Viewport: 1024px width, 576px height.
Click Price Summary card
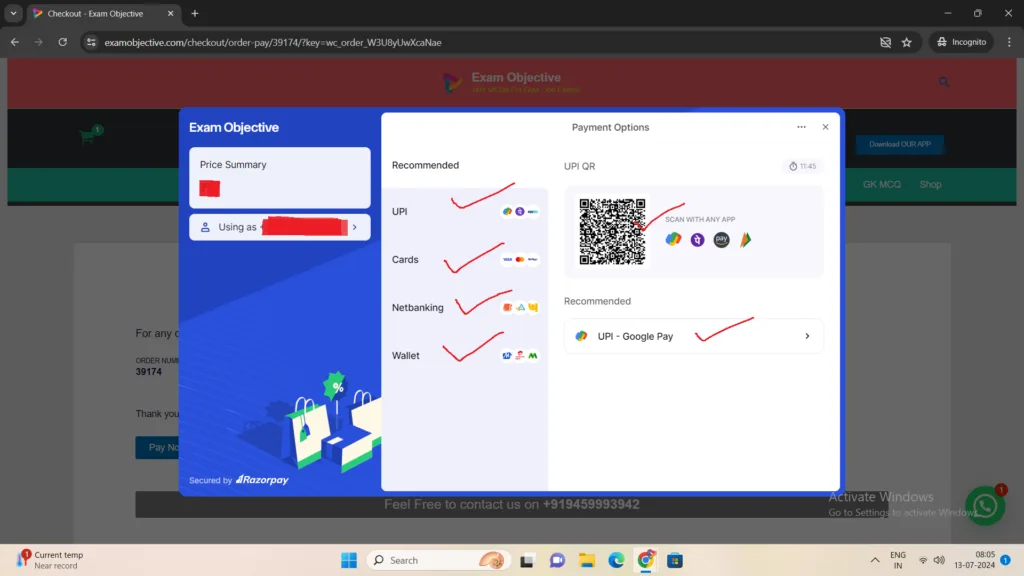[280, 178]
